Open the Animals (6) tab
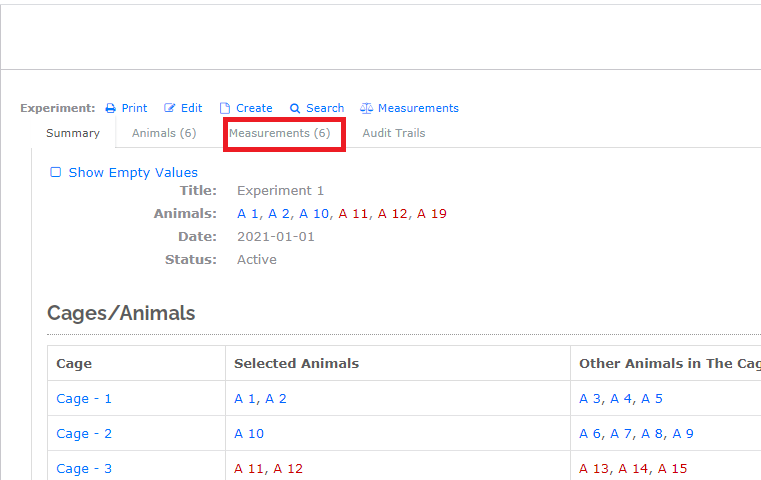The height and width of the screenshot is (480, 761). click(x=164, y=133)
